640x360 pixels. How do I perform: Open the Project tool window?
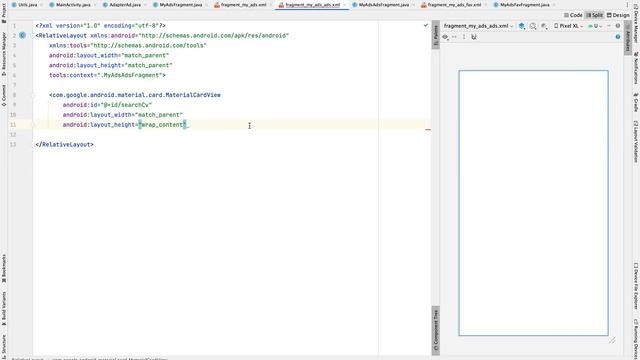tap(4, 12)
